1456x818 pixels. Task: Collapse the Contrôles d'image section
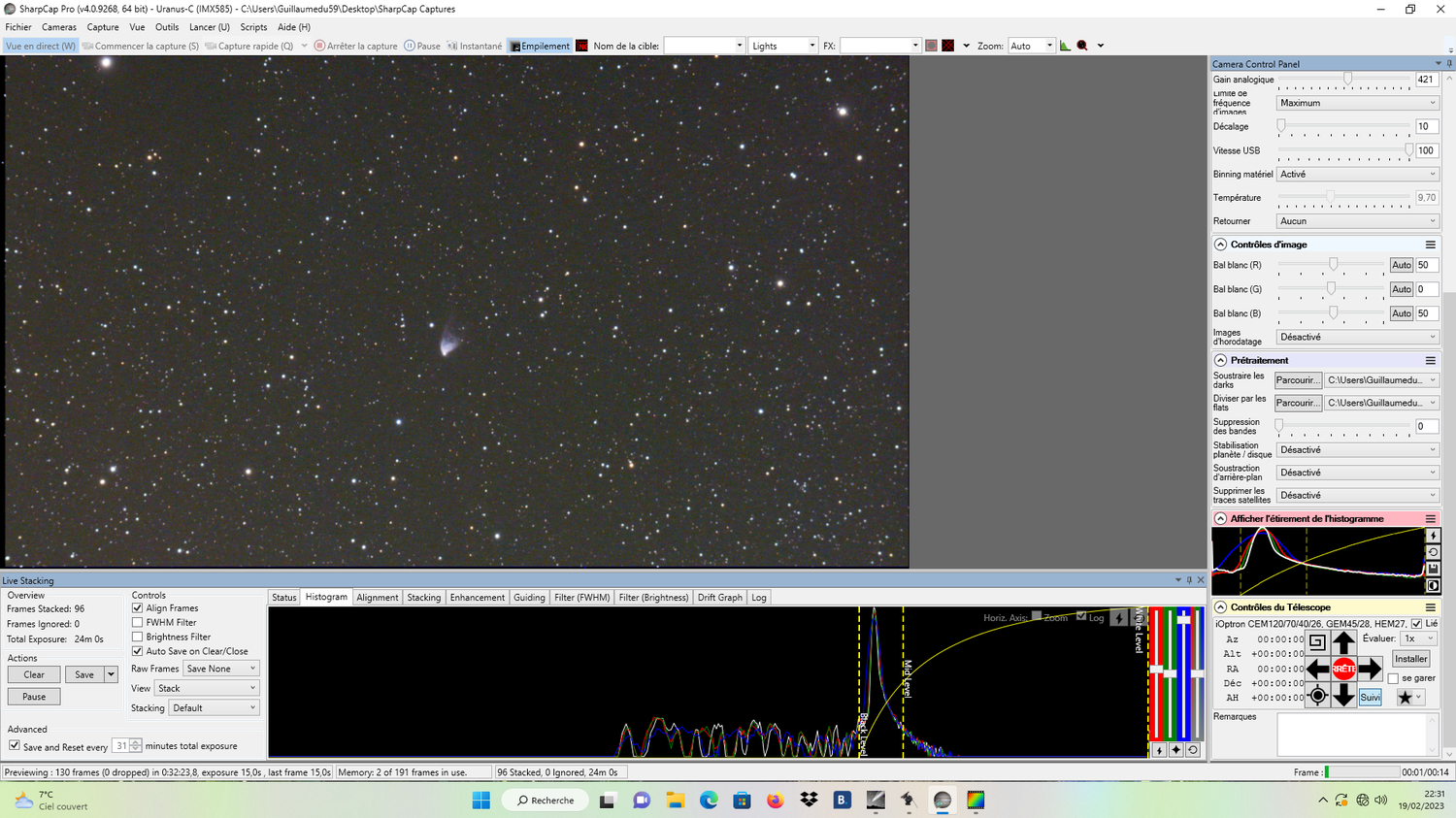[1220, 245]
